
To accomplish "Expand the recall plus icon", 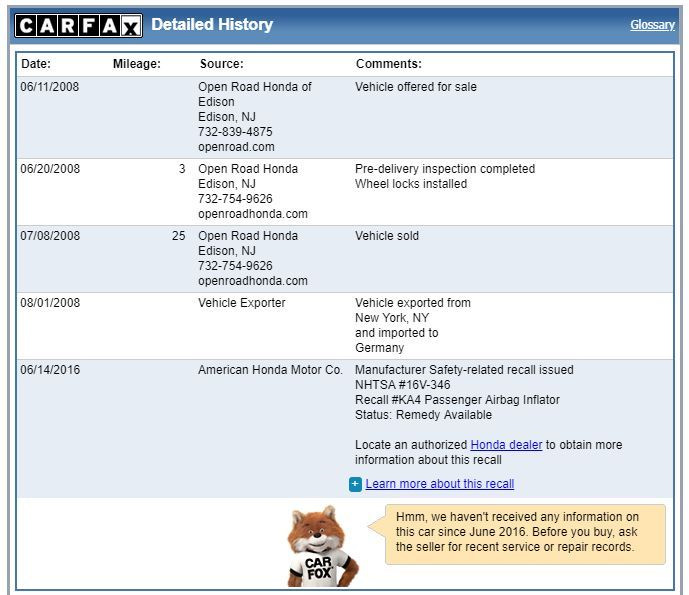I will [x=355, y=484].
